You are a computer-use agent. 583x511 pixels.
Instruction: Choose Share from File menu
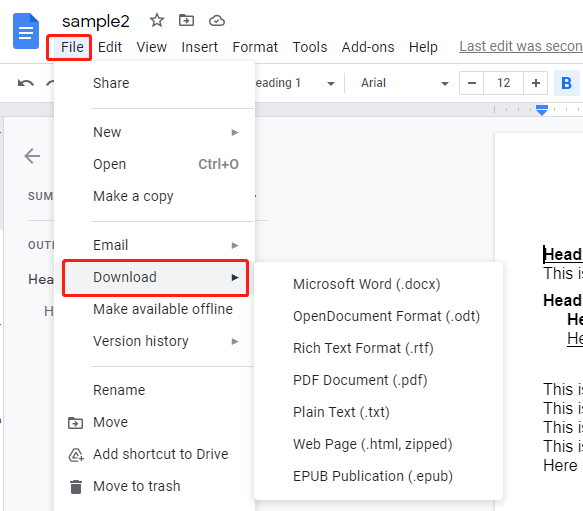click(154, 83)
